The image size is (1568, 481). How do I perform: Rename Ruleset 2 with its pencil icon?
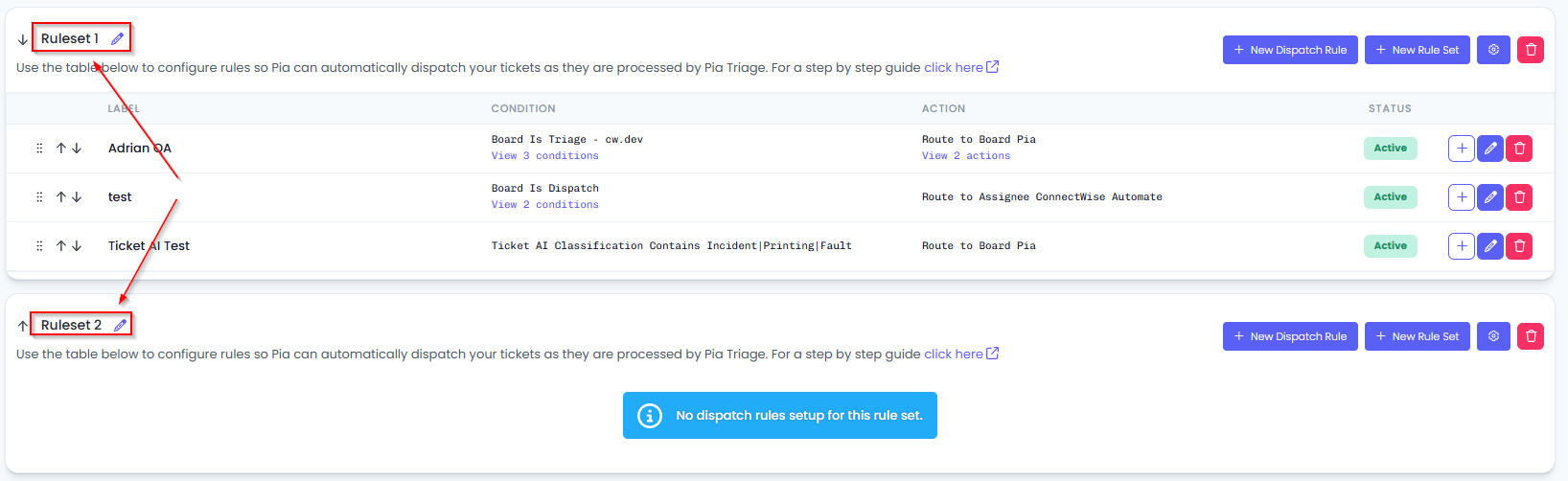click(120, 325)
